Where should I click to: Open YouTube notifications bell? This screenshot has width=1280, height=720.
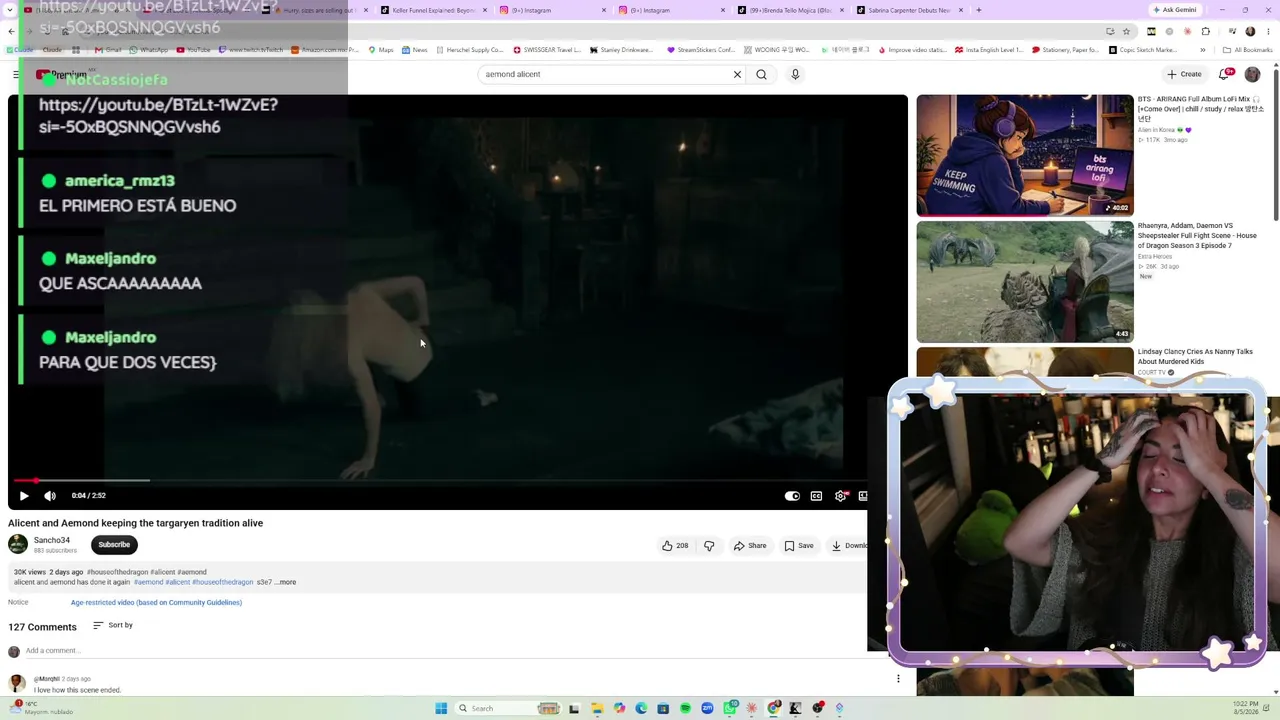click(x=1227, y=74)
